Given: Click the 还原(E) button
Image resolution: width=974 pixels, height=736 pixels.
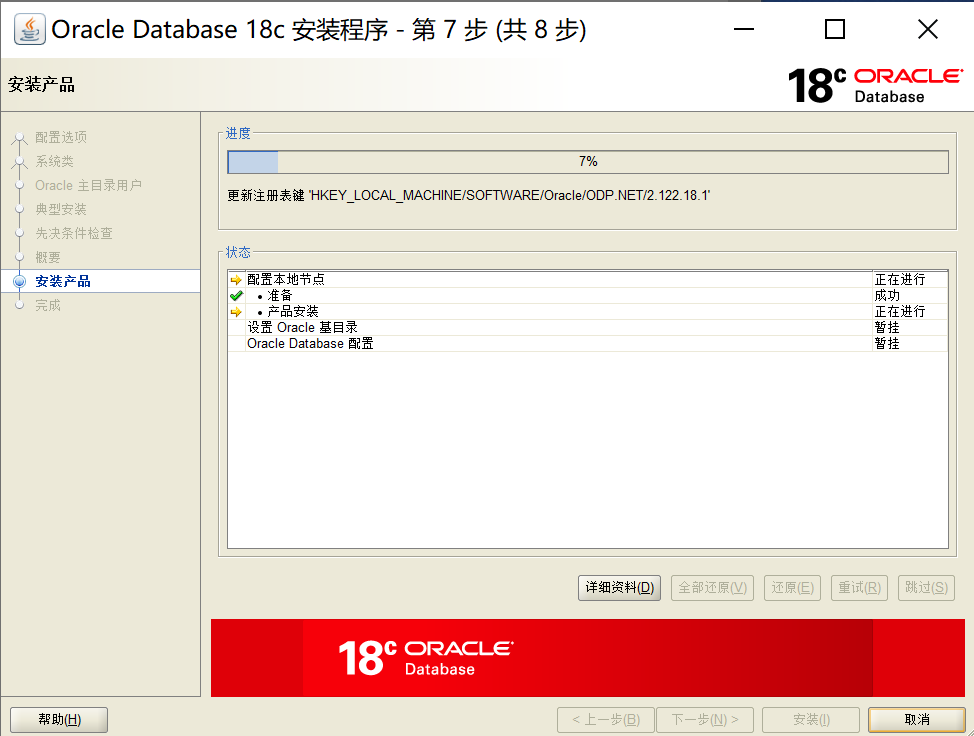Looking at the screenshot, I should [x=792, y=588].
